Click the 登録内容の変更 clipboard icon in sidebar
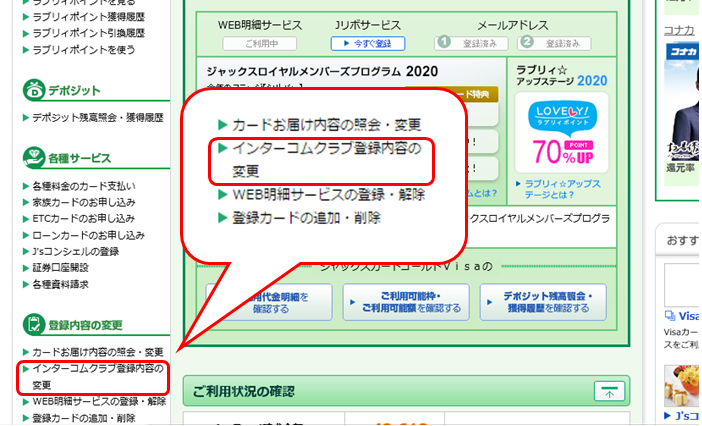The height and width of the screenshot is (426, 702). point(34,324)
